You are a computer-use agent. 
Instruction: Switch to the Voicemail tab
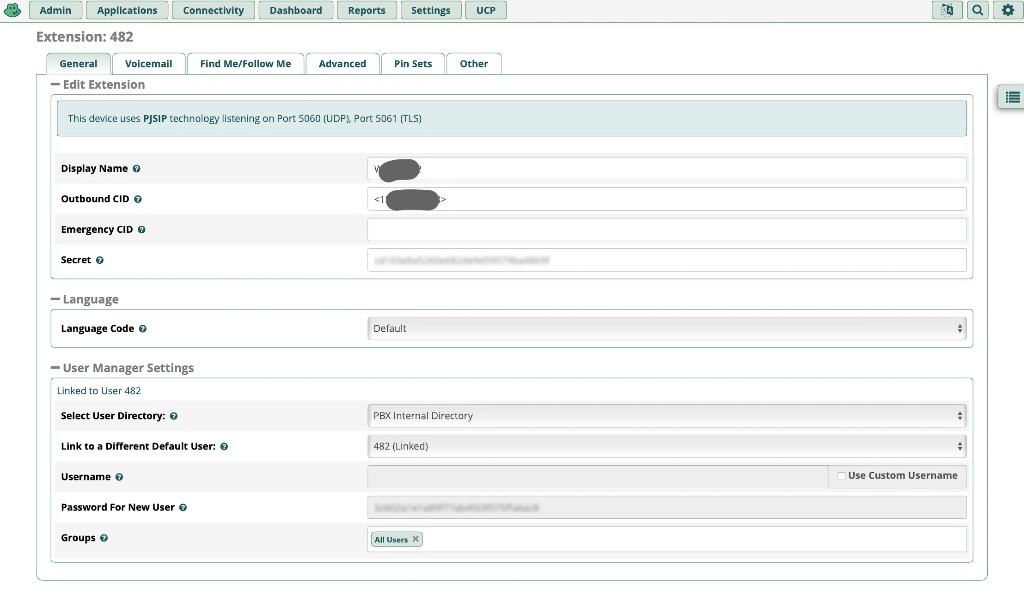(x=148, y=62)
